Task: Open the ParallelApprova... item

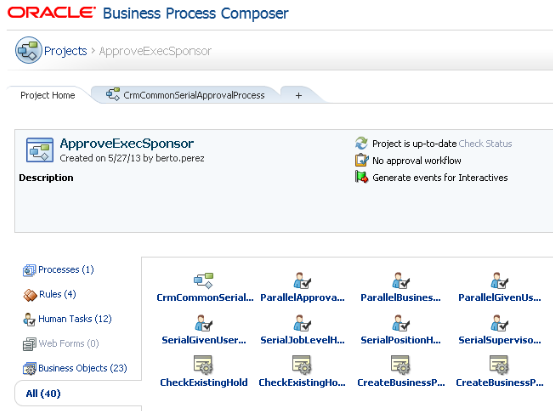Action: (302, 298)
